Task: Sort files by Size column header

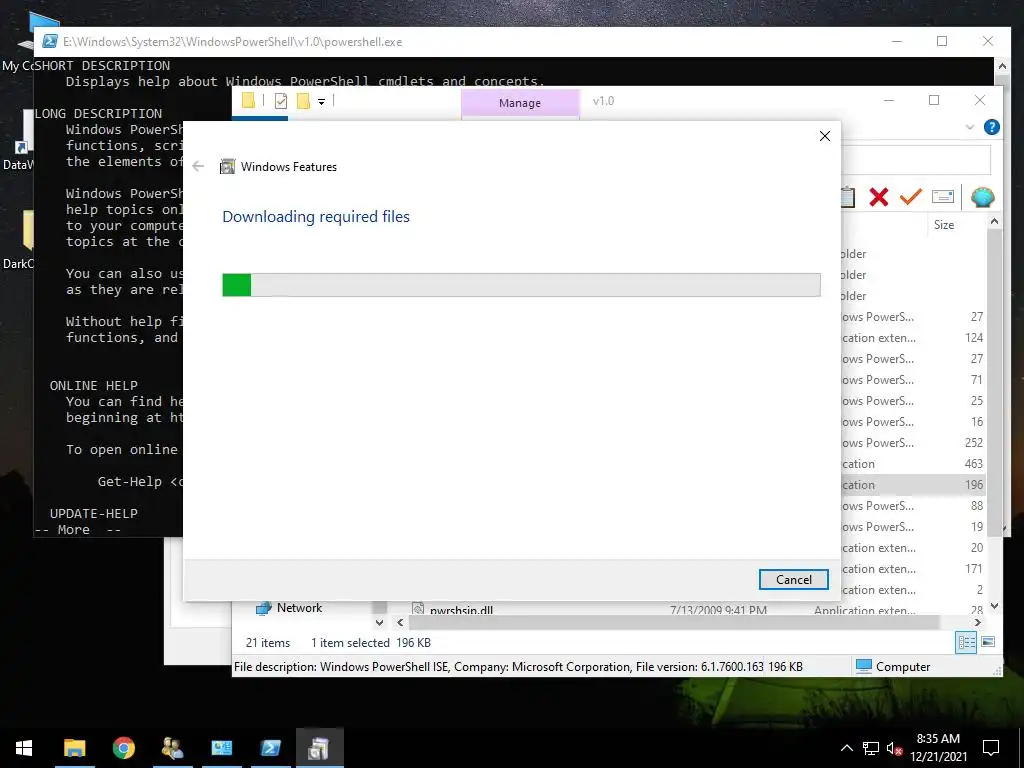Action: pyautogui.click(x=944, y=225)
